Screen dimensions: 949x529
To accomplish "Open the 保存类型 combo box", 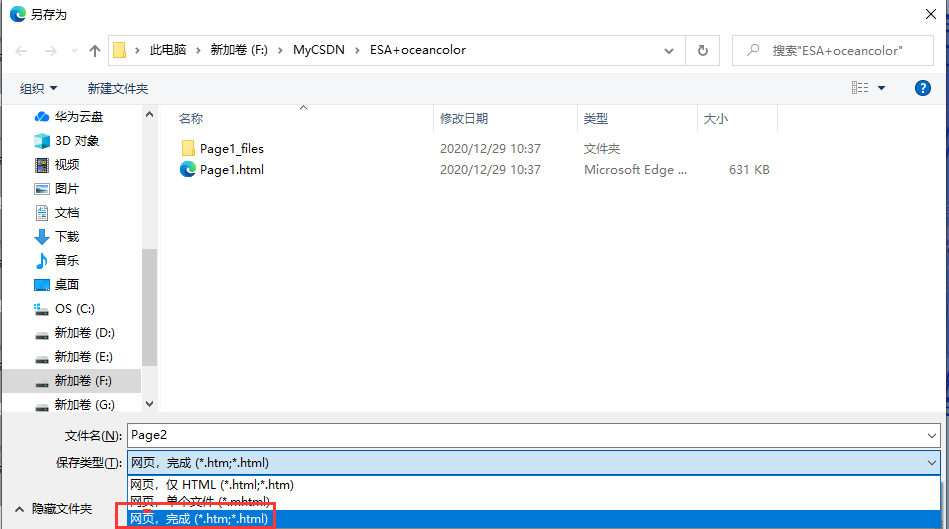I will click(x=534, y=463).
